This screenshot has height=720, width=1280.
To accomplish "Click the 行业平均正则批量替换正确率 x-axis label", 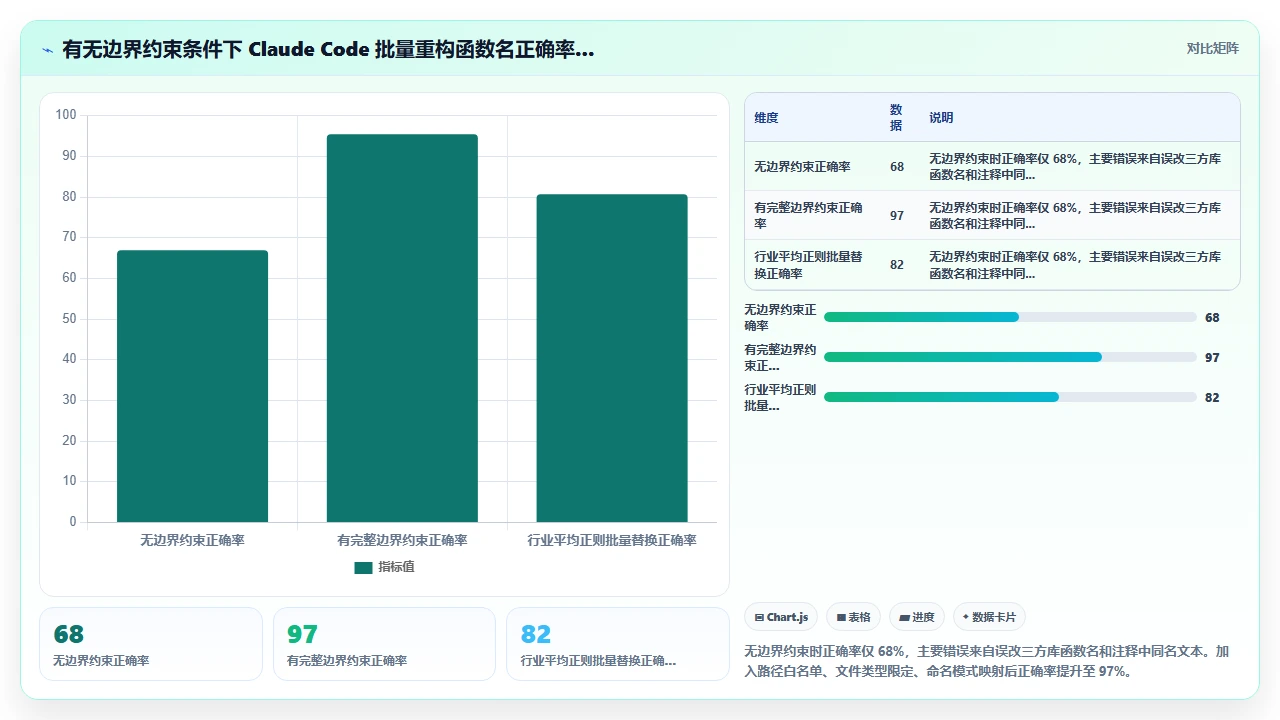I will pos(612,540).
